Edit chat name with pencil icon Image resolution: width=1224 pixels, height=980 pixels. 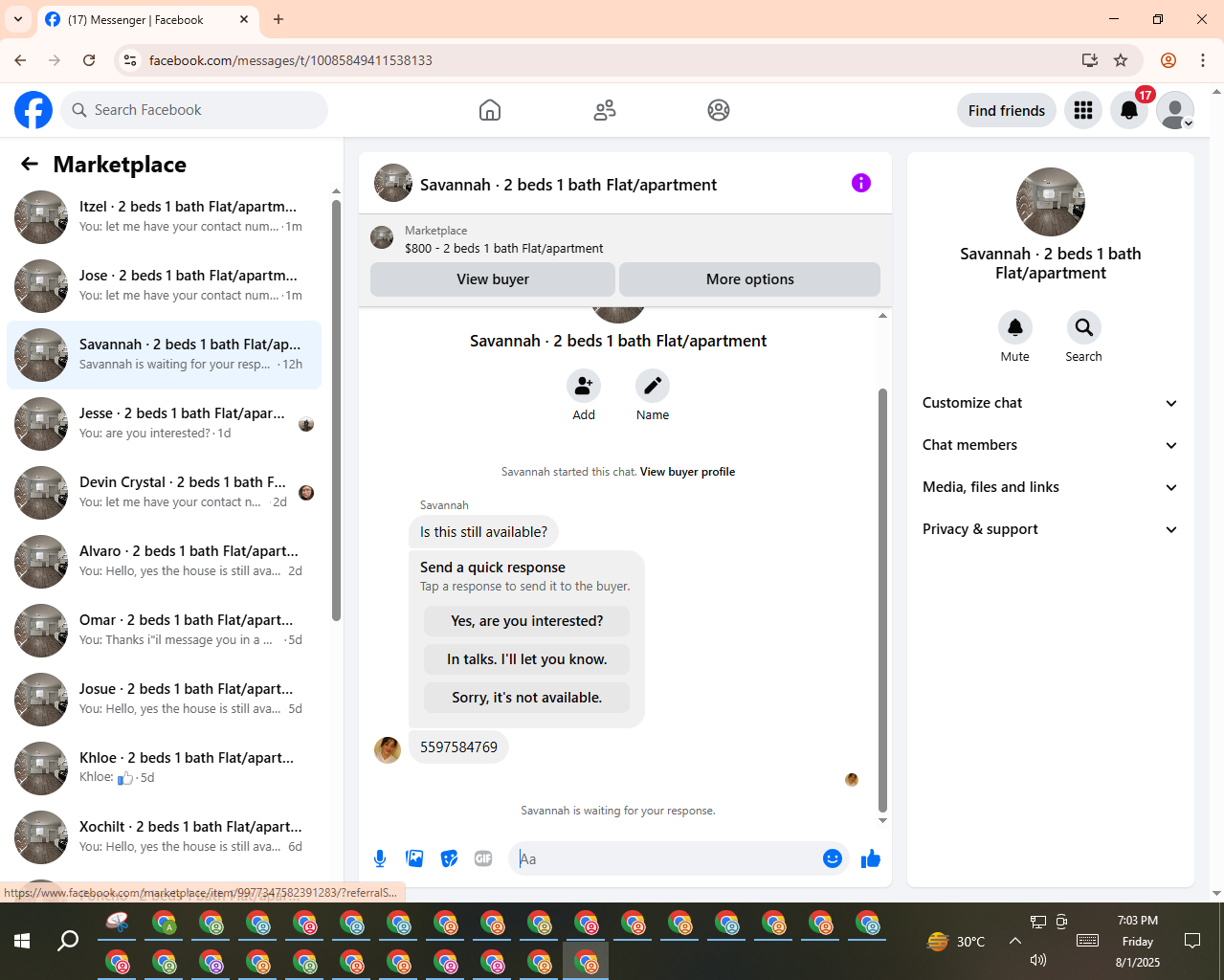653,386
